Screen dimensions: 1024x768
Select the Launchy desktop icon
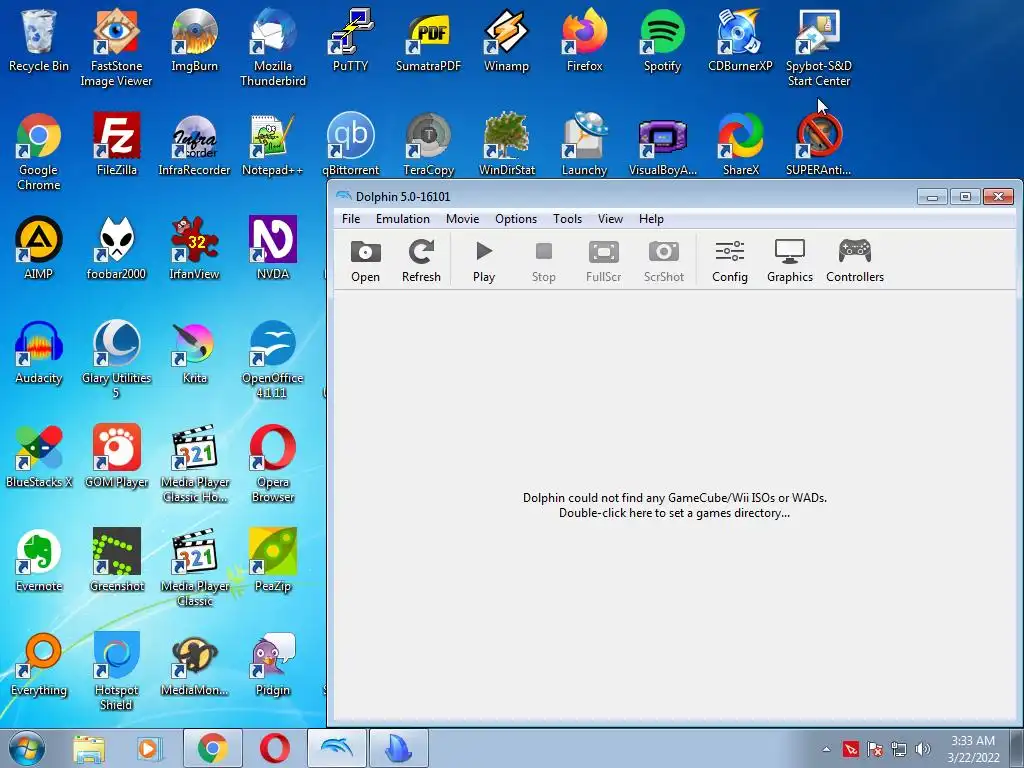(x=584, y=145)
